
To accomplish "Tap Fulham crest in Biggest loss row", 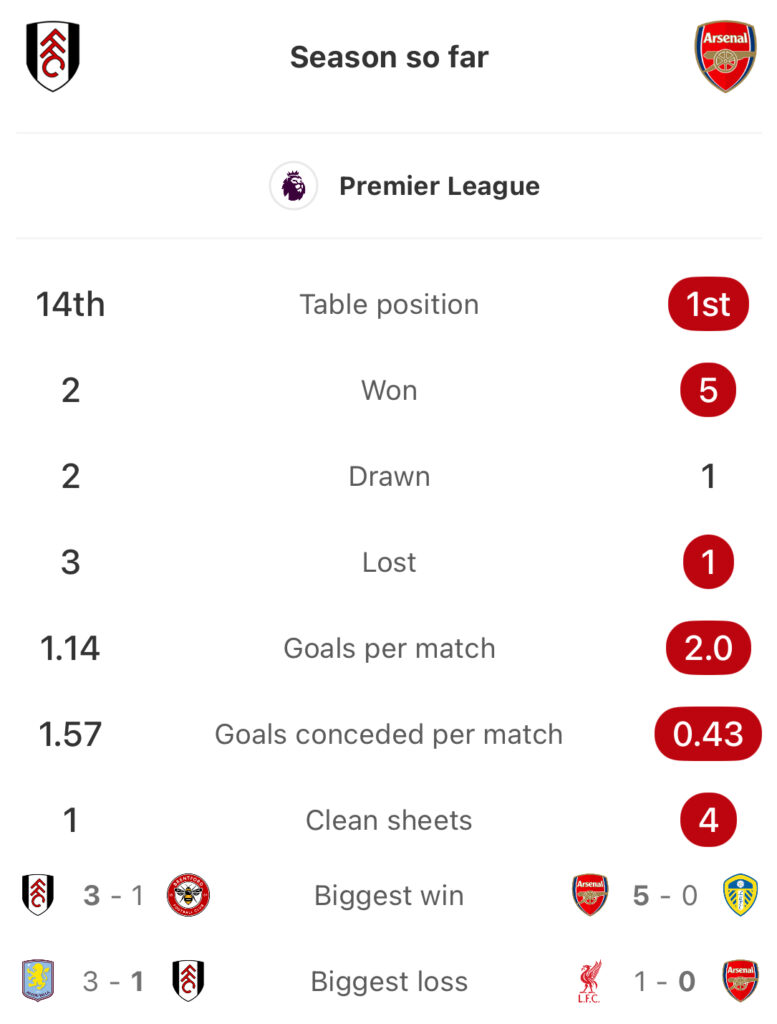I will pos(188,981).
